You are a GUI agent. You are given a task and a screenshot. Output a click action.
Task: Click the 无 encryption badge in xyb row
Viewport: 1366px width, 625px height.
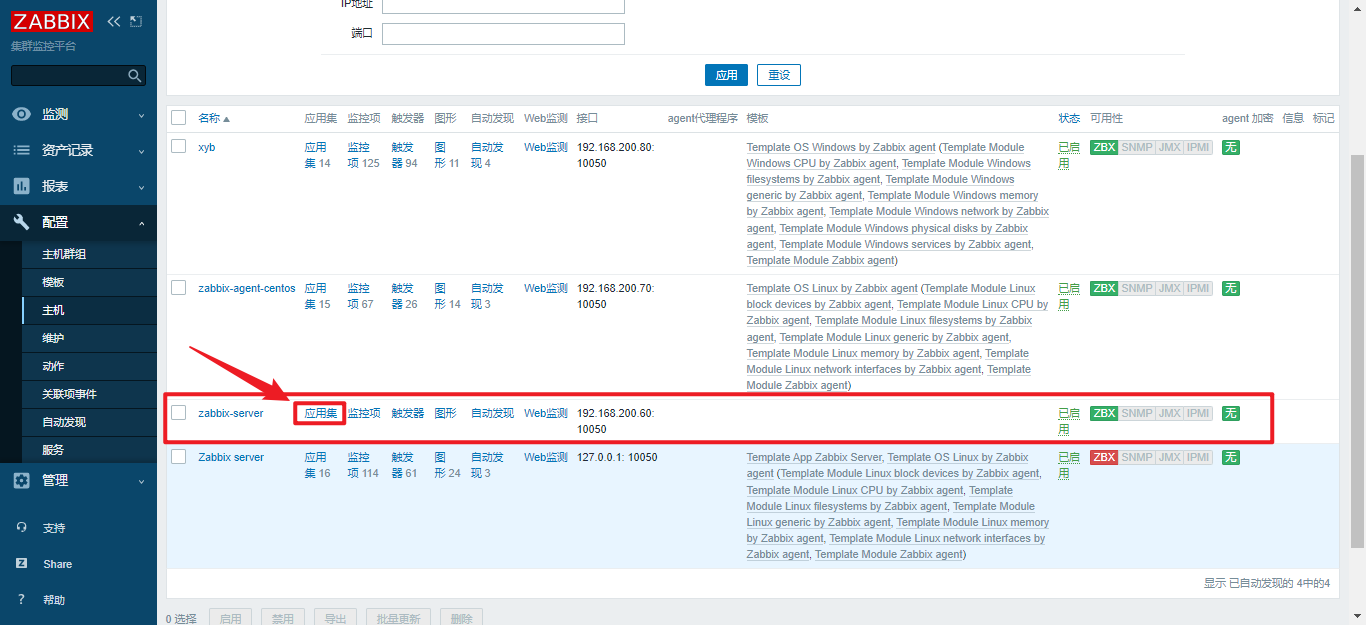pyautogui.click(x=1231, y=147)
